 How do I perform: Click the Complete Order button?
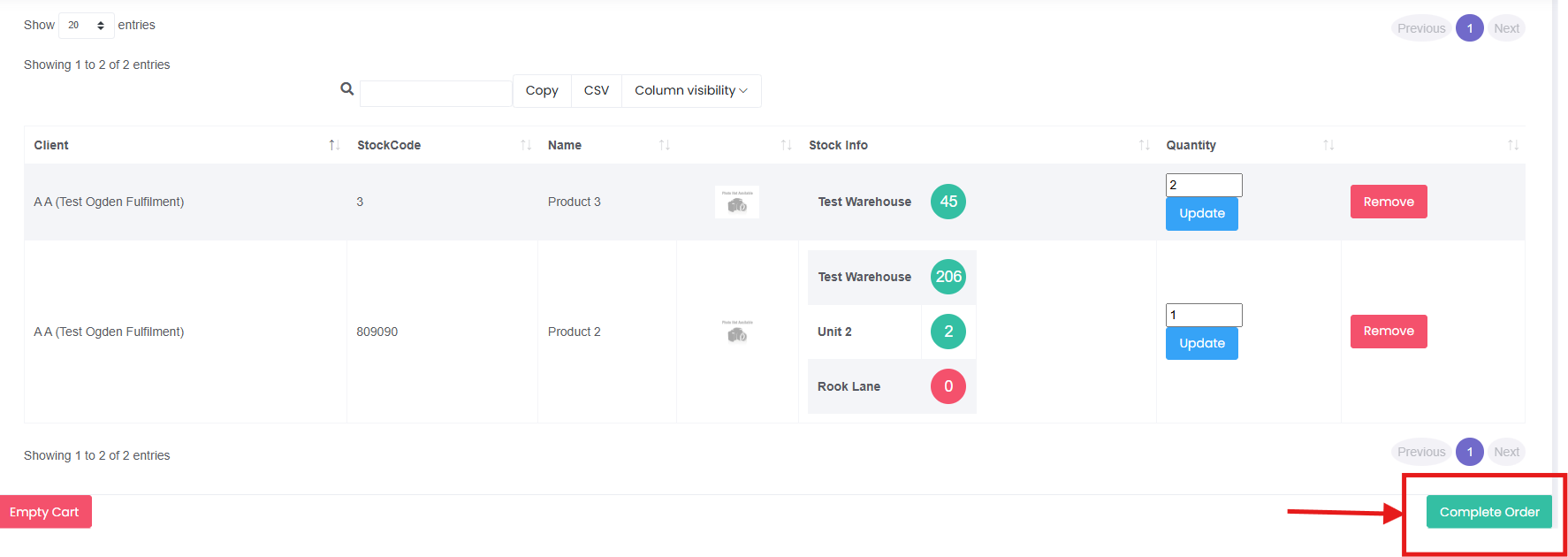point(1488,512)
